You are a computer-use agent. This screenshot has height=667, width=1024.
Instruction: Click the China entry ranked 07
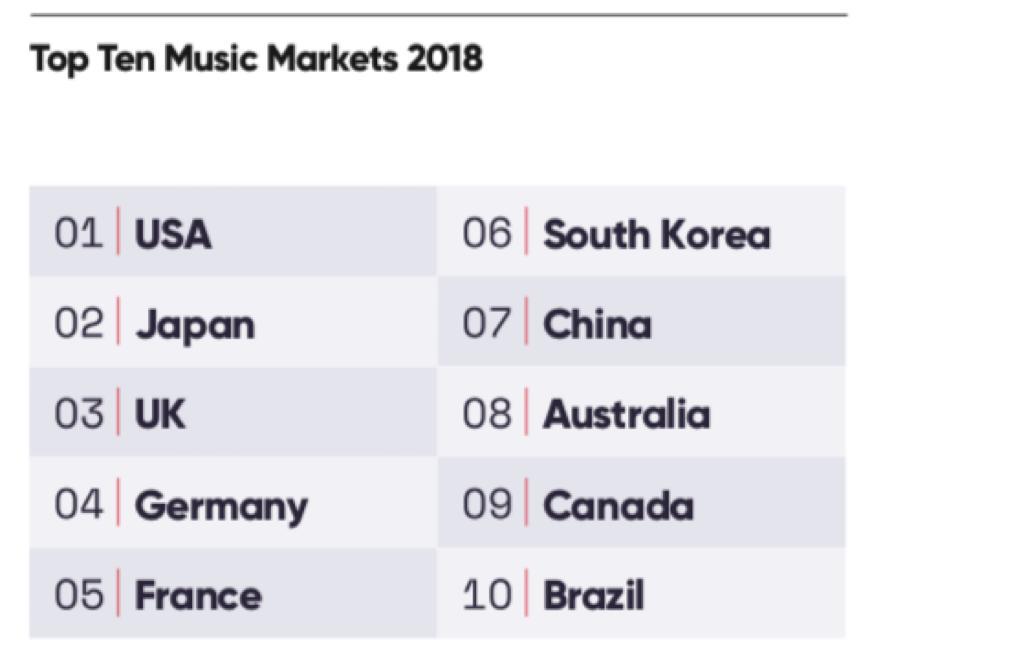point(641,321)
